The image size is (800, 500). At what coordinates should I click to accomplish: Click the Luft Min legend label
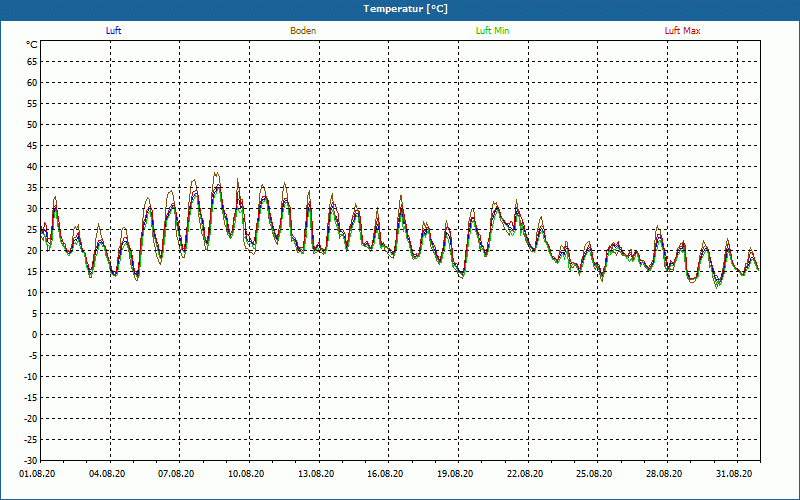point(492,31)
